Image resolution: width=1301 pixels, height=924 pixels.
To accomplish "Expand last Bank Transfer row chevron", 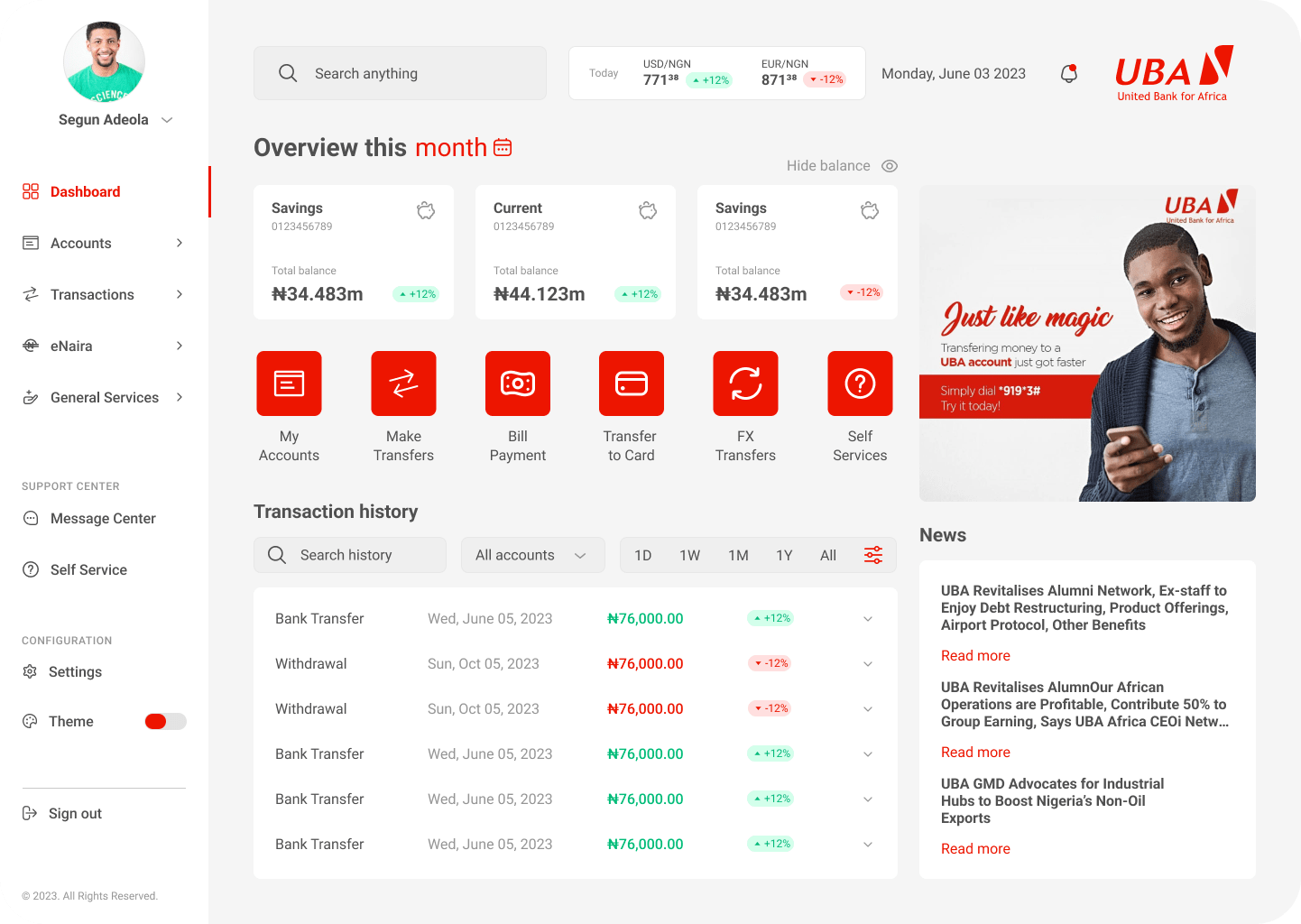I will click(x=868, y=845).
